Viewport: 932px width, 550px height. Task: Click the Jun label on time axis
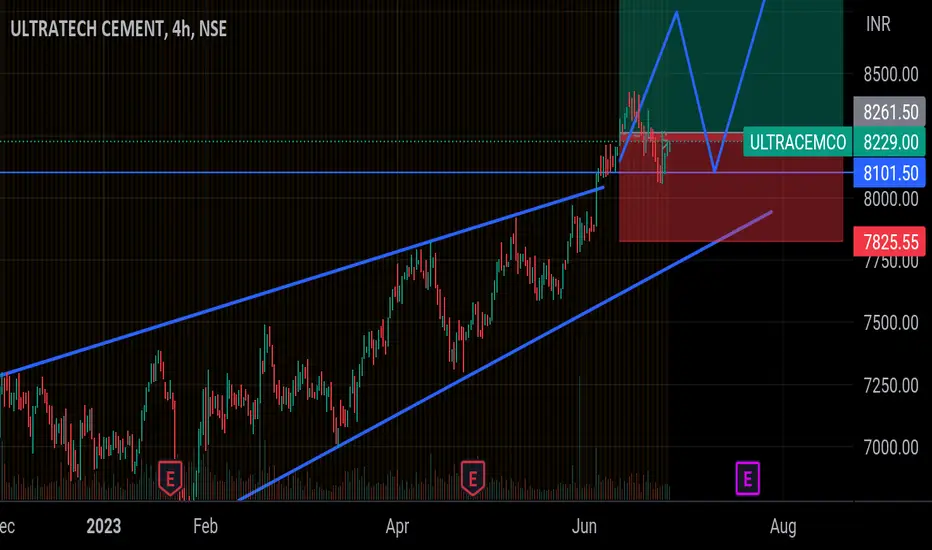coord(584,526)
